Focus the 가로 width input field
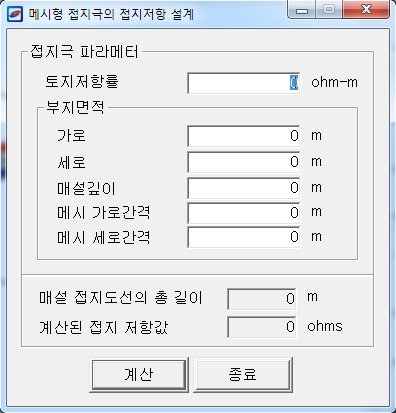Image resolution: width=396 pixels, height=413 pixels. coord(244,136)
